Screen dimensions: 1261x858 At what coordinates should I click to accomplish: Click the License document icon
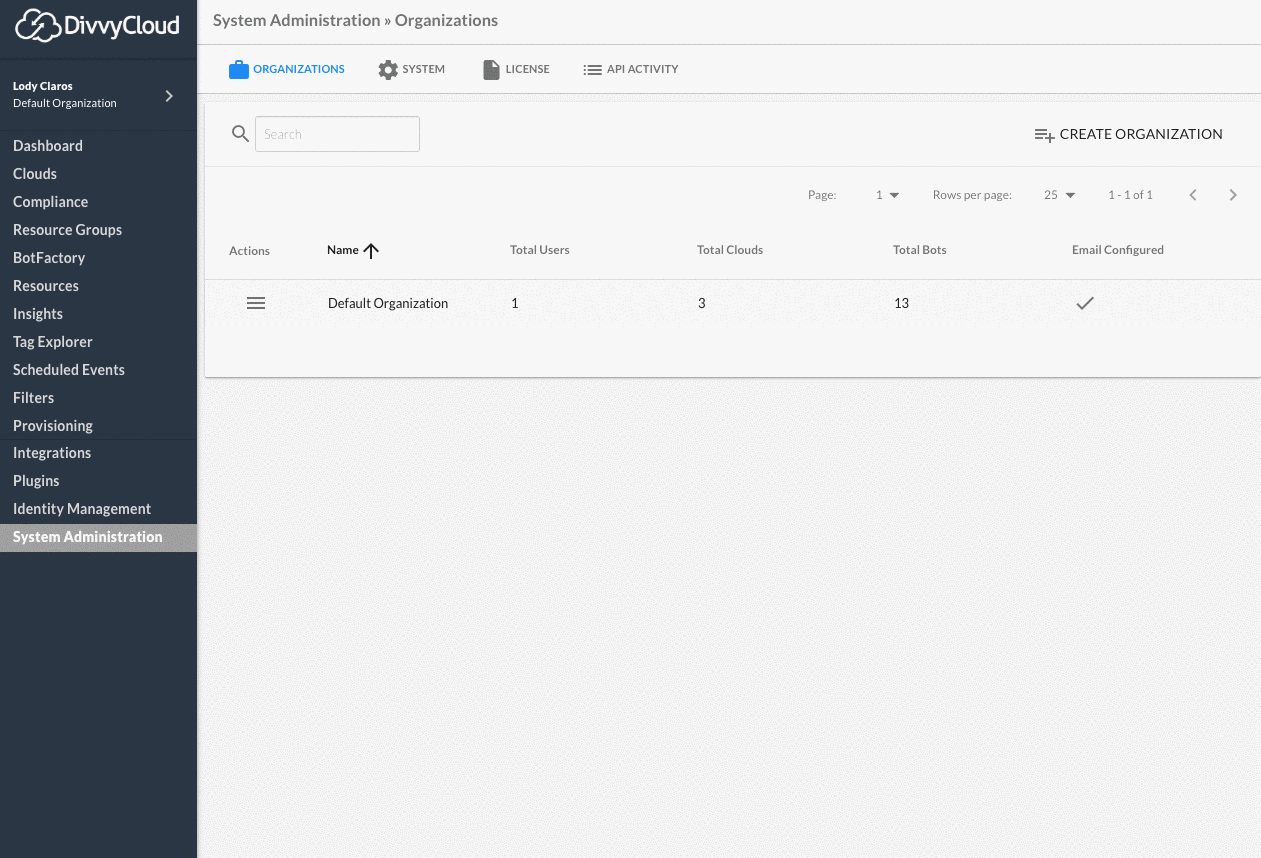[x=491, y=70]
